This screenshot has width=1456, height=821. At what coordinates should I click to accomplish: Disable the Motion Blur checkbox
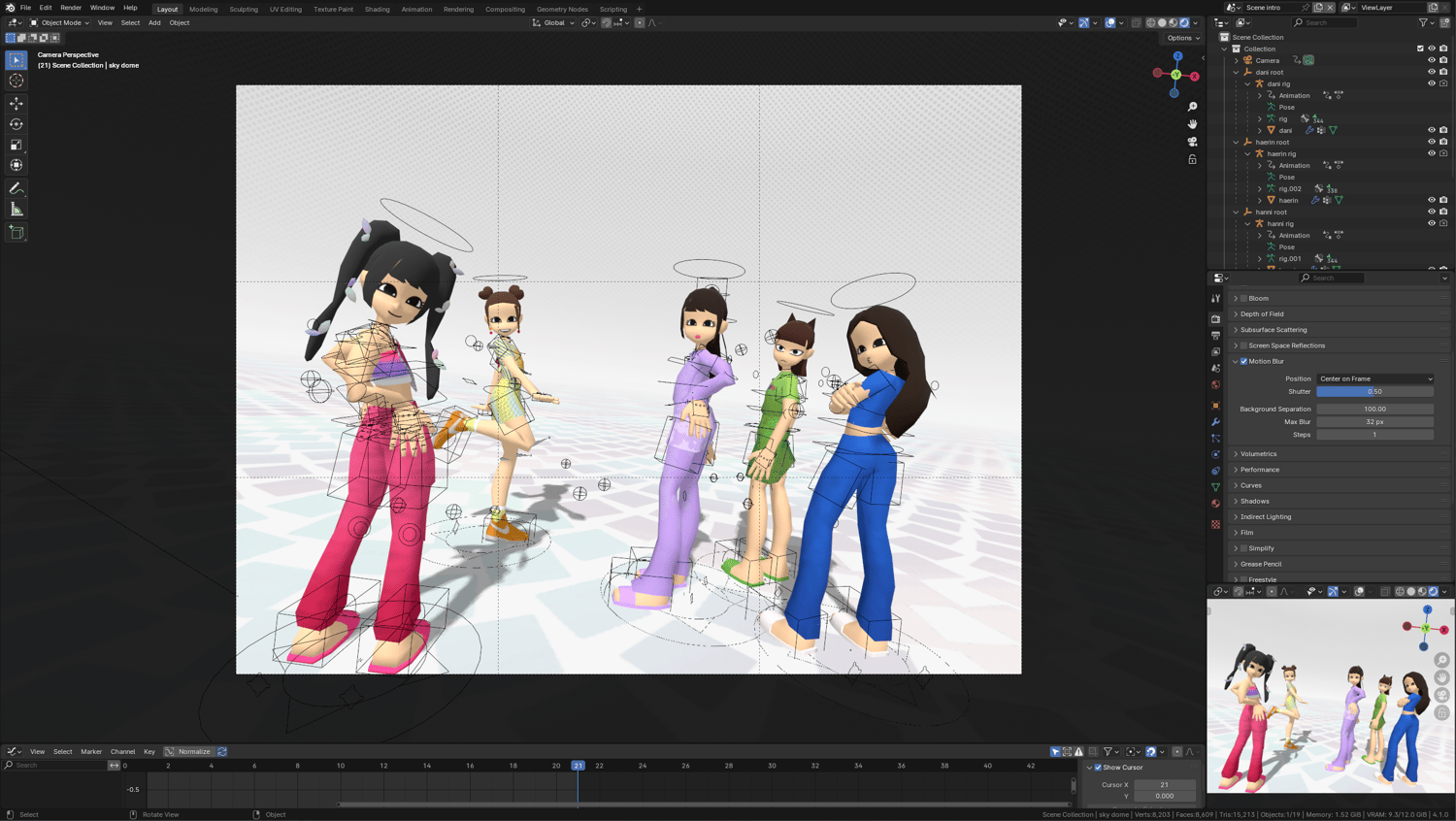click(x=1243, y=361)
